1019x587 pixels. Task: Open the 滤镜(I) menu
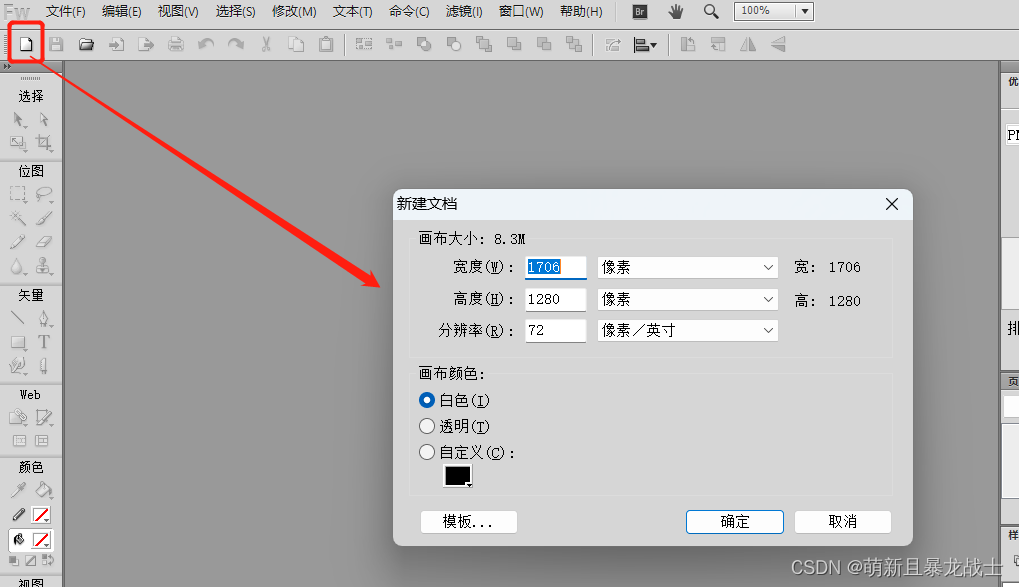click(x=464, y=12)
